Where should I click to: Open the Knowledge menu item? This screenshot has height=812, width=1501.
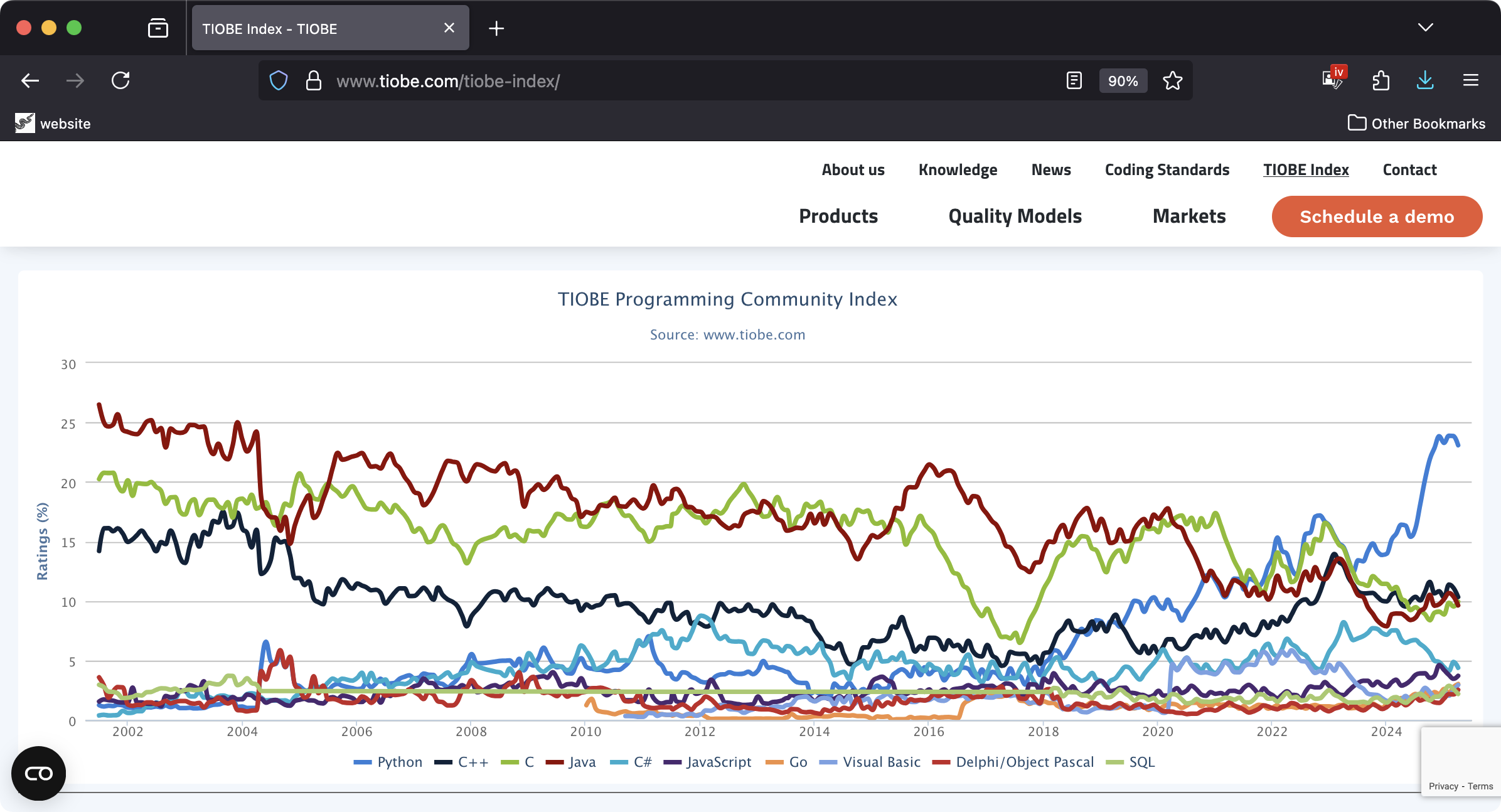[958, 170]
